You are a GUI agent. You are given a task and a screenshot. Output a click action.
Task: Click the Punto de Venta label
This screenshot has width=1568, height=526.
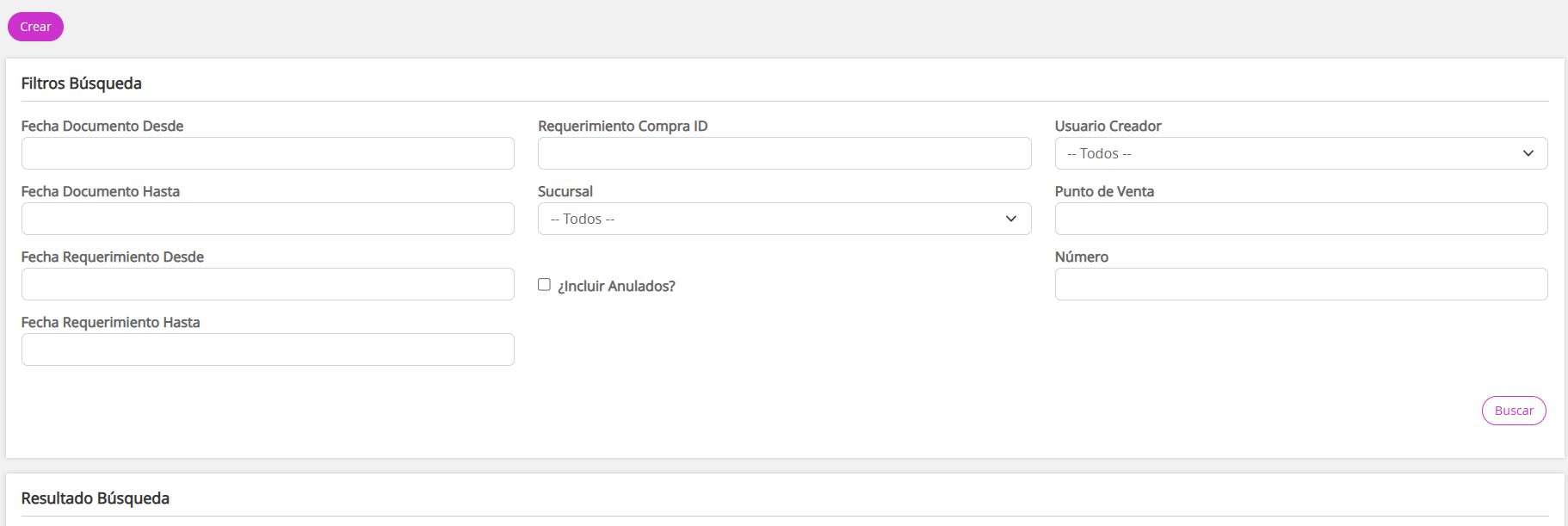(x=1104, y=192)
